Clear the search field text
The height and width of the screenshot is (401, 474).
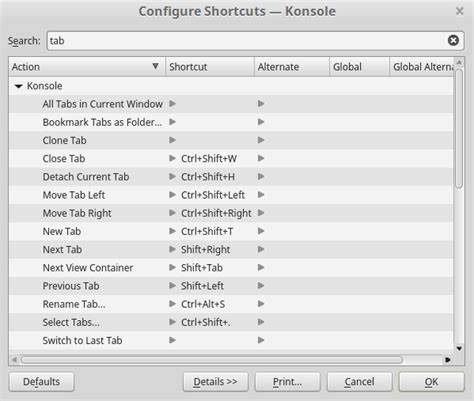tap(453, 41)
